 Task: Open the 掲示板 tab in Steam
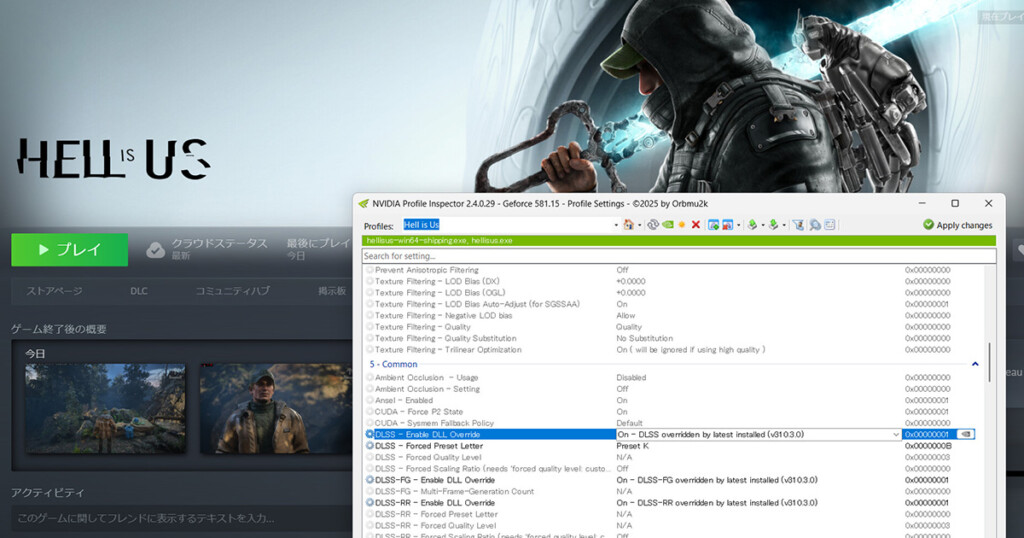point(332,291)
